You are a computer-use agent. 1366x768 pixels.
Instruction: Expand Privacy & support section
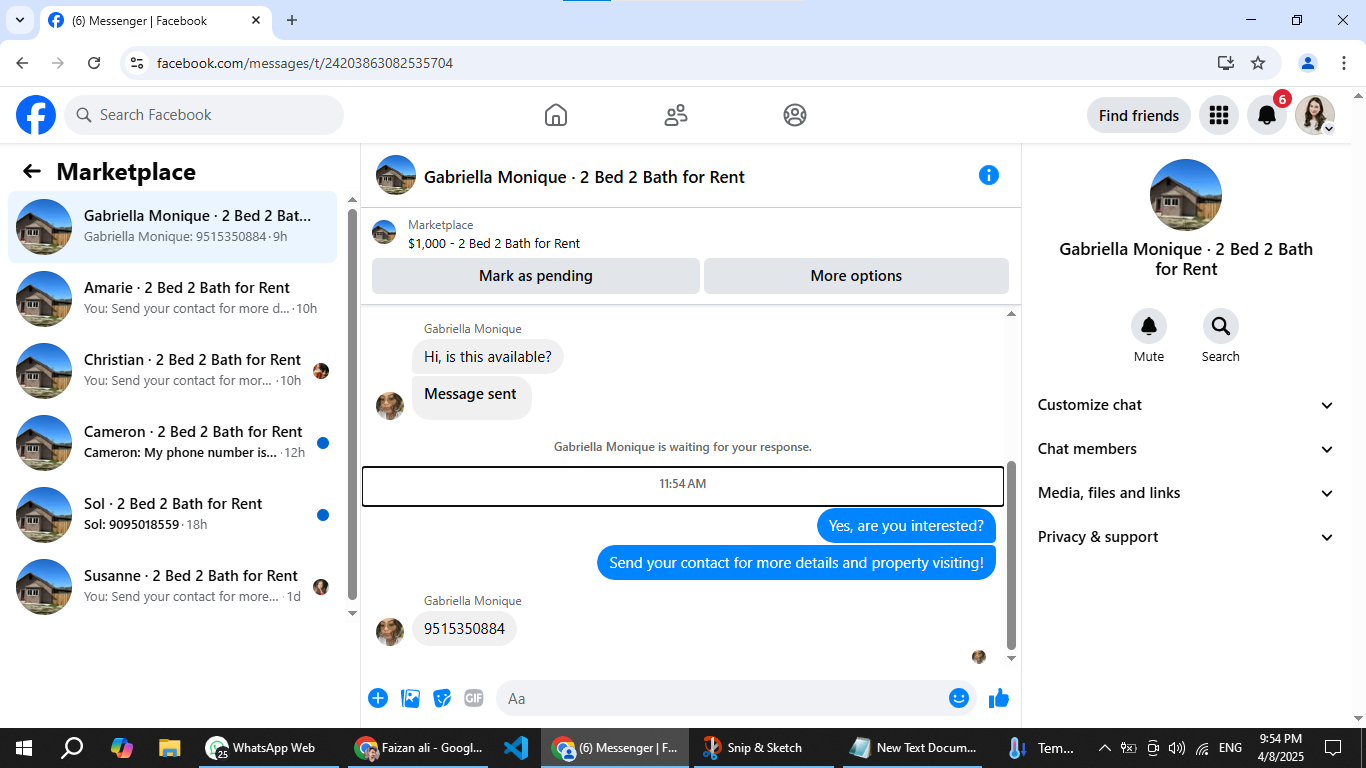pyautogui.click(x=1186, y=537)
